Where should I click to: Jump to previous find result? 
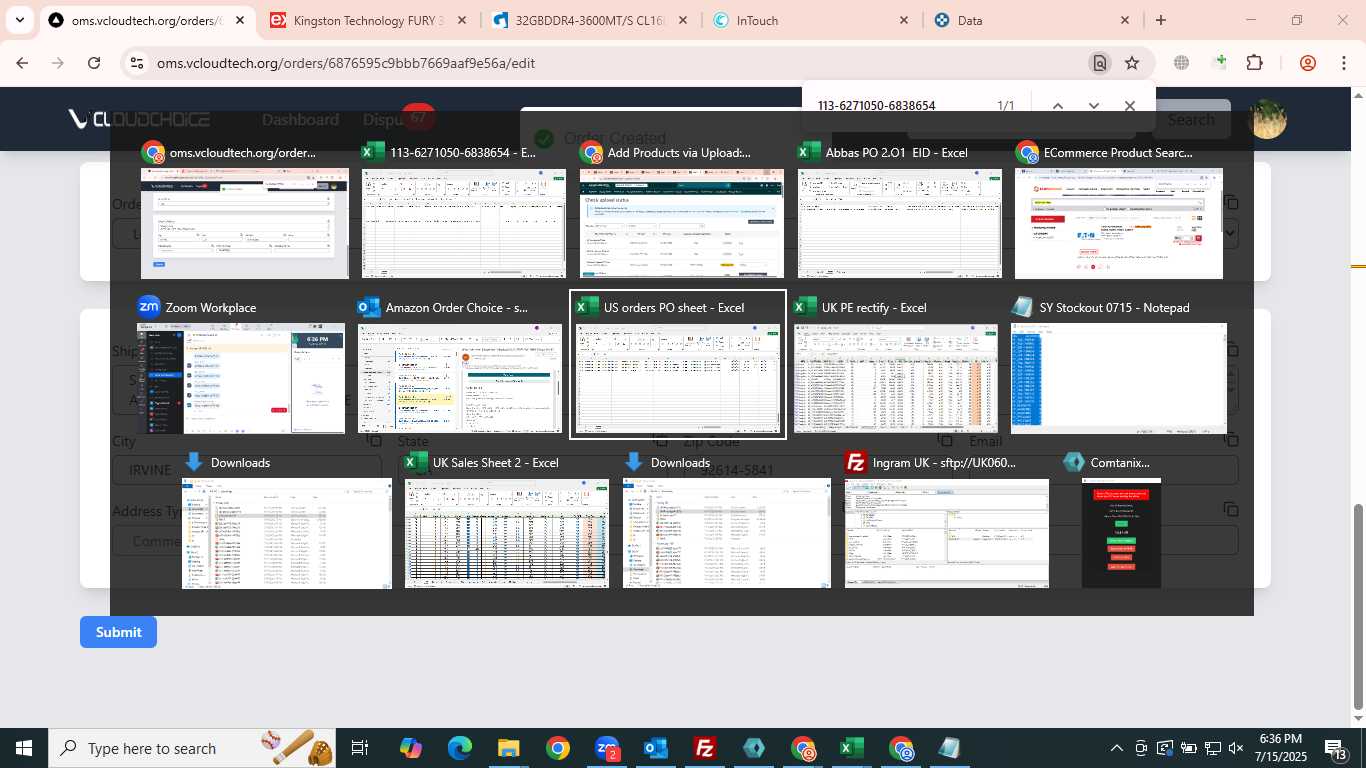click(1057, 106)
